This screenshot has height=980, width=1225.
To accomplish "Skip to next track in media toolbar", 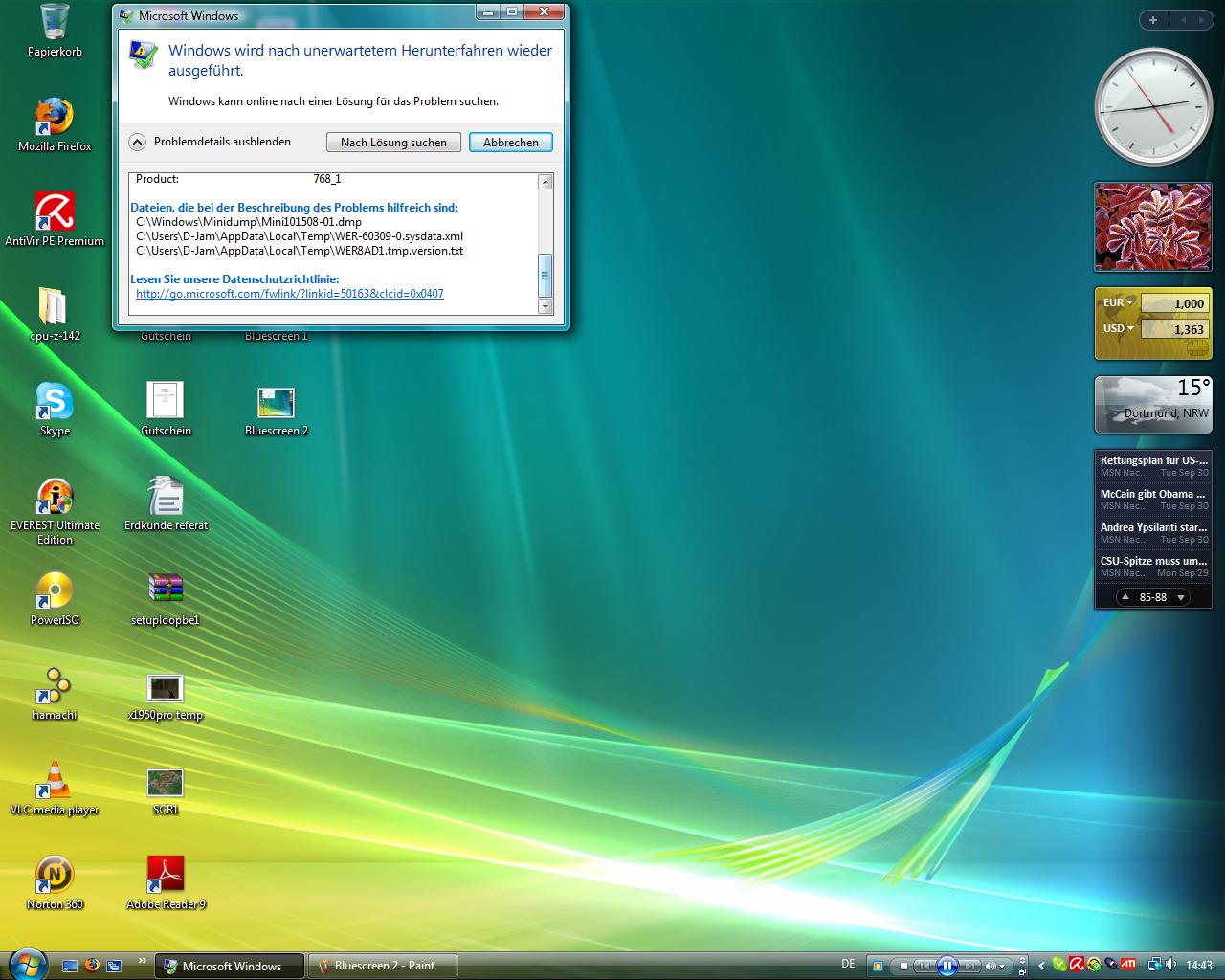I will point(969,966).
